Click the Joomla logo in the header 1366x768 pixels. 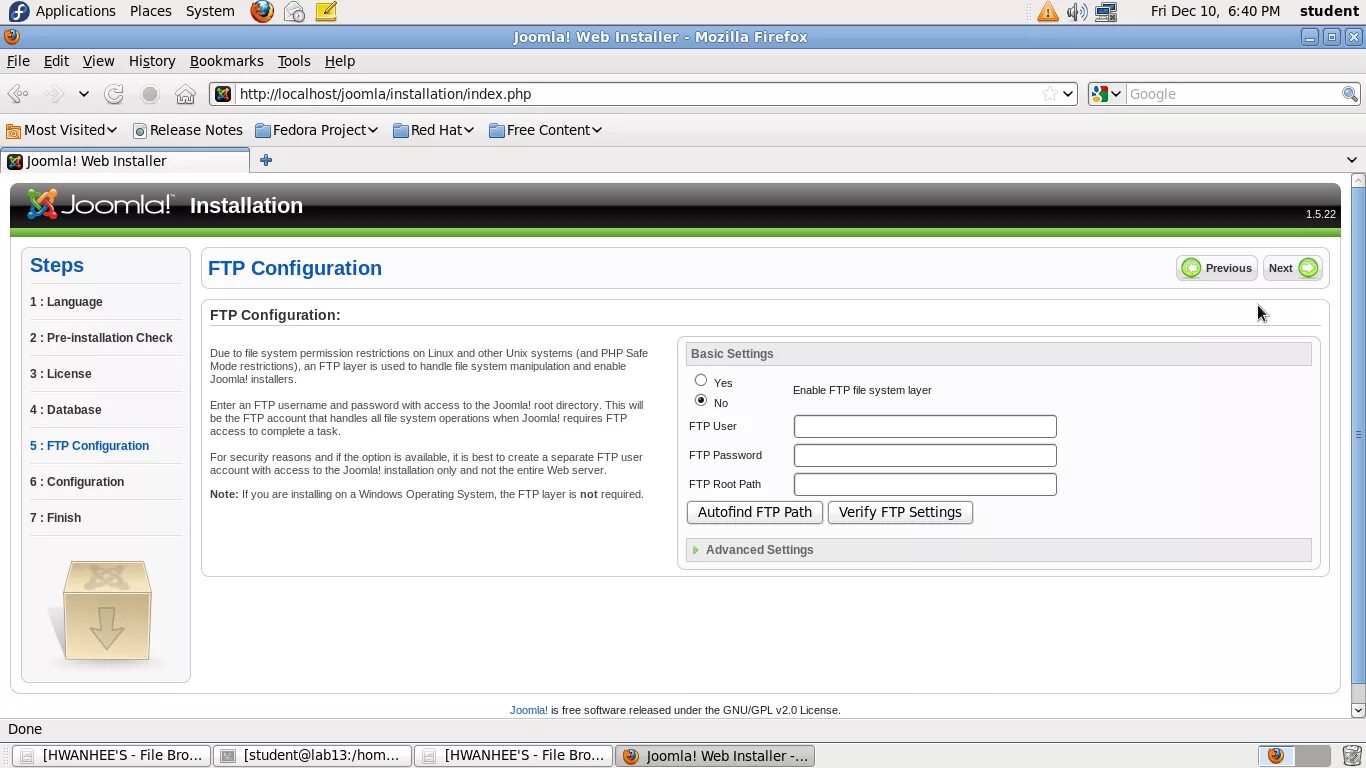pyautogui.click(x=100, y=205)
